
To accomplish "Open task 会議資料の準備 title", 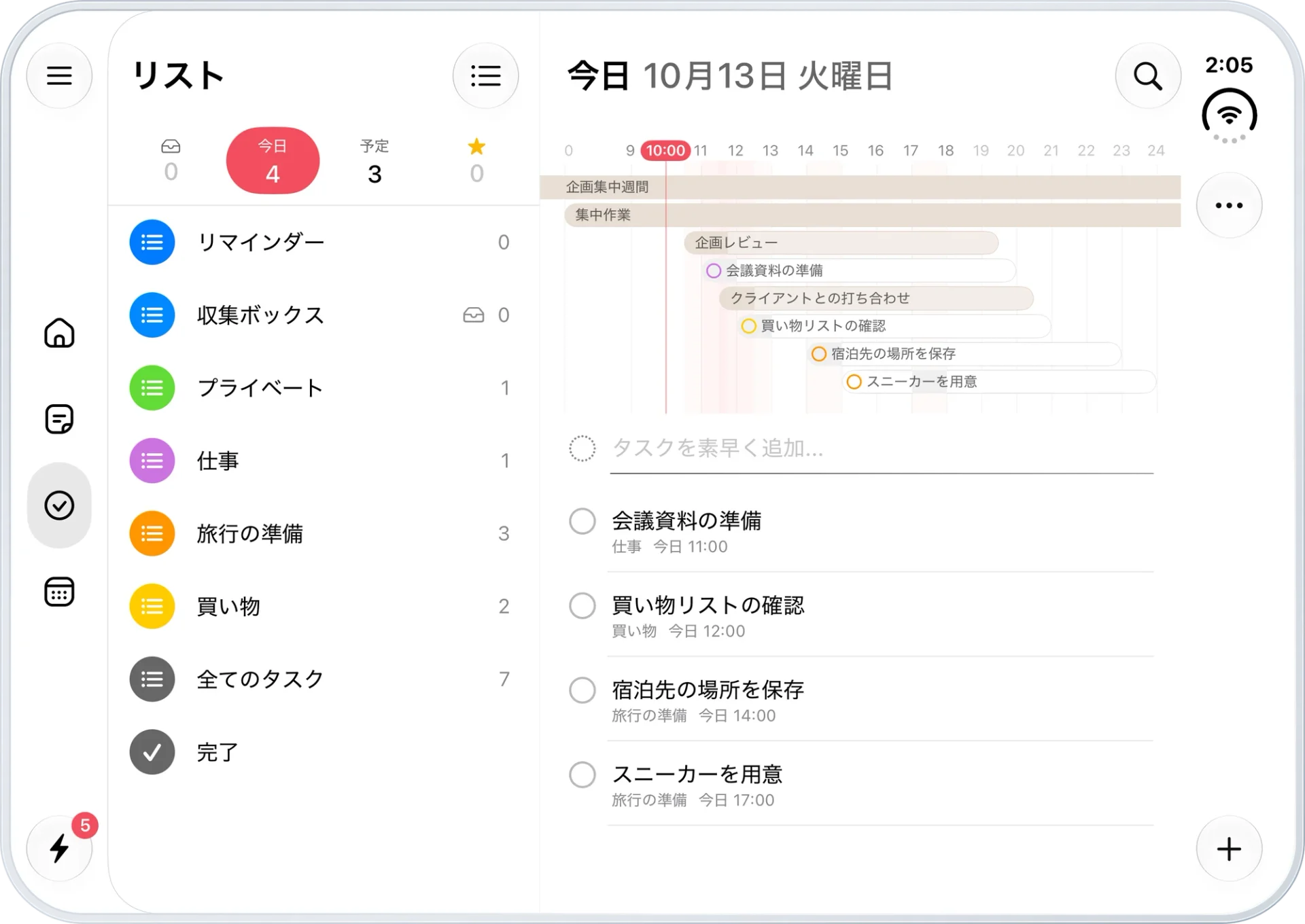I will pyautogui.click(x=686, y=520).
